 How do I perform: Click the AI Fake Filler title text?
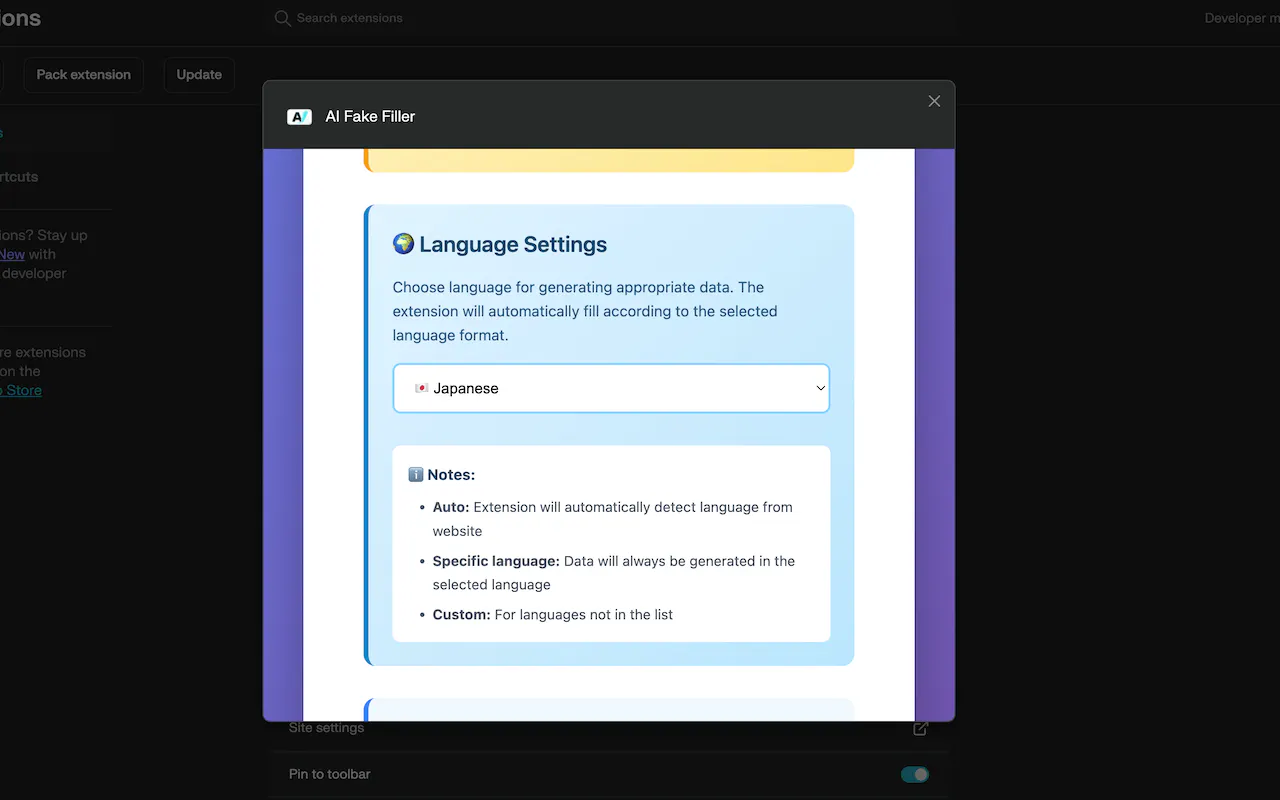pyautogui.click(x=370, y=116)
